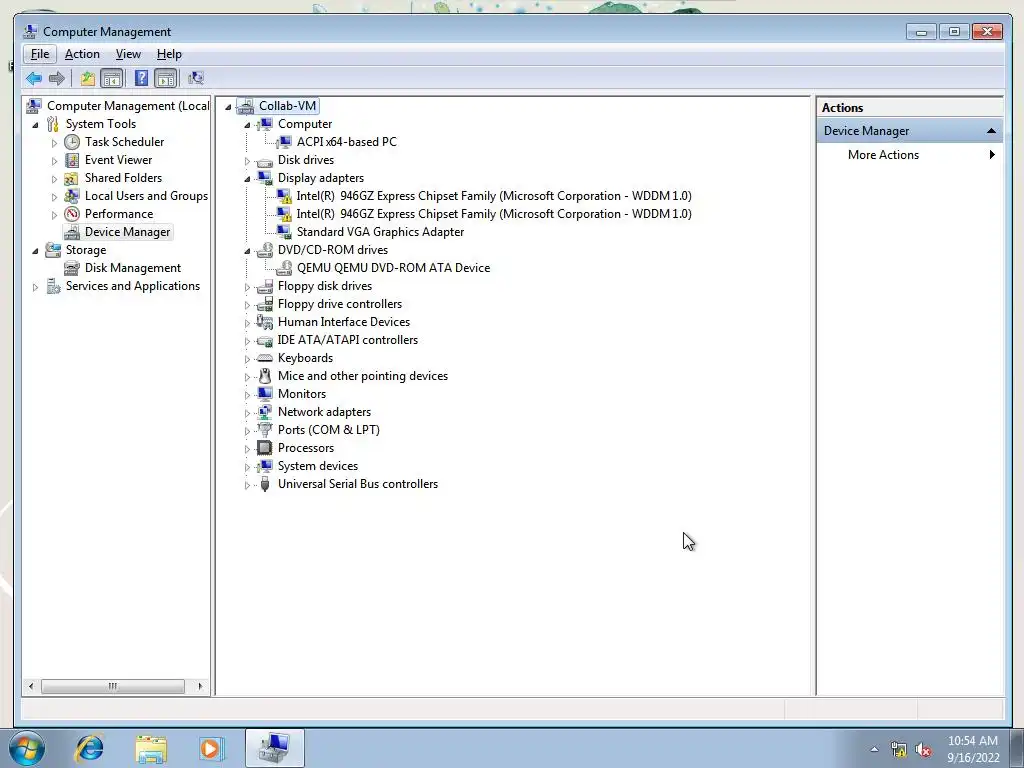Click the Performance gauge icon
Image resolution: width=1024 pixels, height=768 pixels.
click(72, 214)
